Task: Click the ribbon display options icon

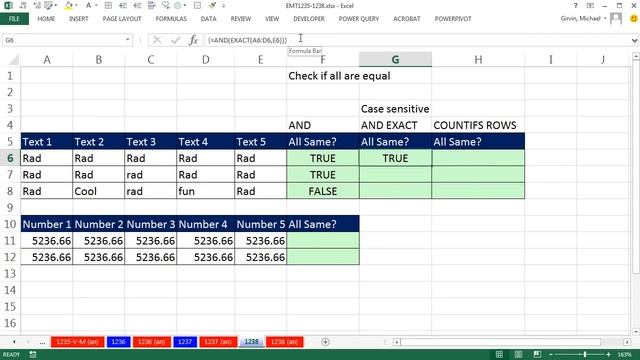Action: 590,5
